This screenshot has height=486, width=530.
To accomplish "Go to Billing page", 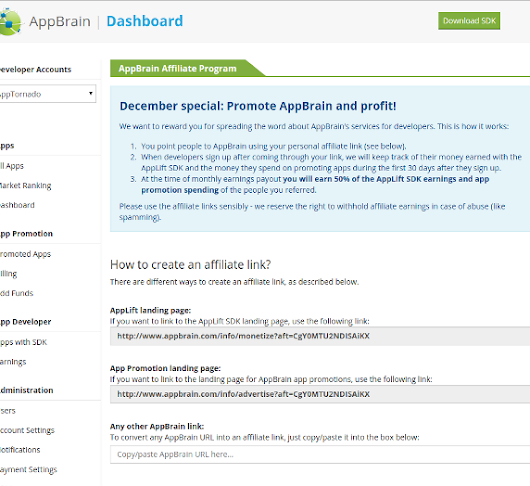I will [x=8, y=273].
